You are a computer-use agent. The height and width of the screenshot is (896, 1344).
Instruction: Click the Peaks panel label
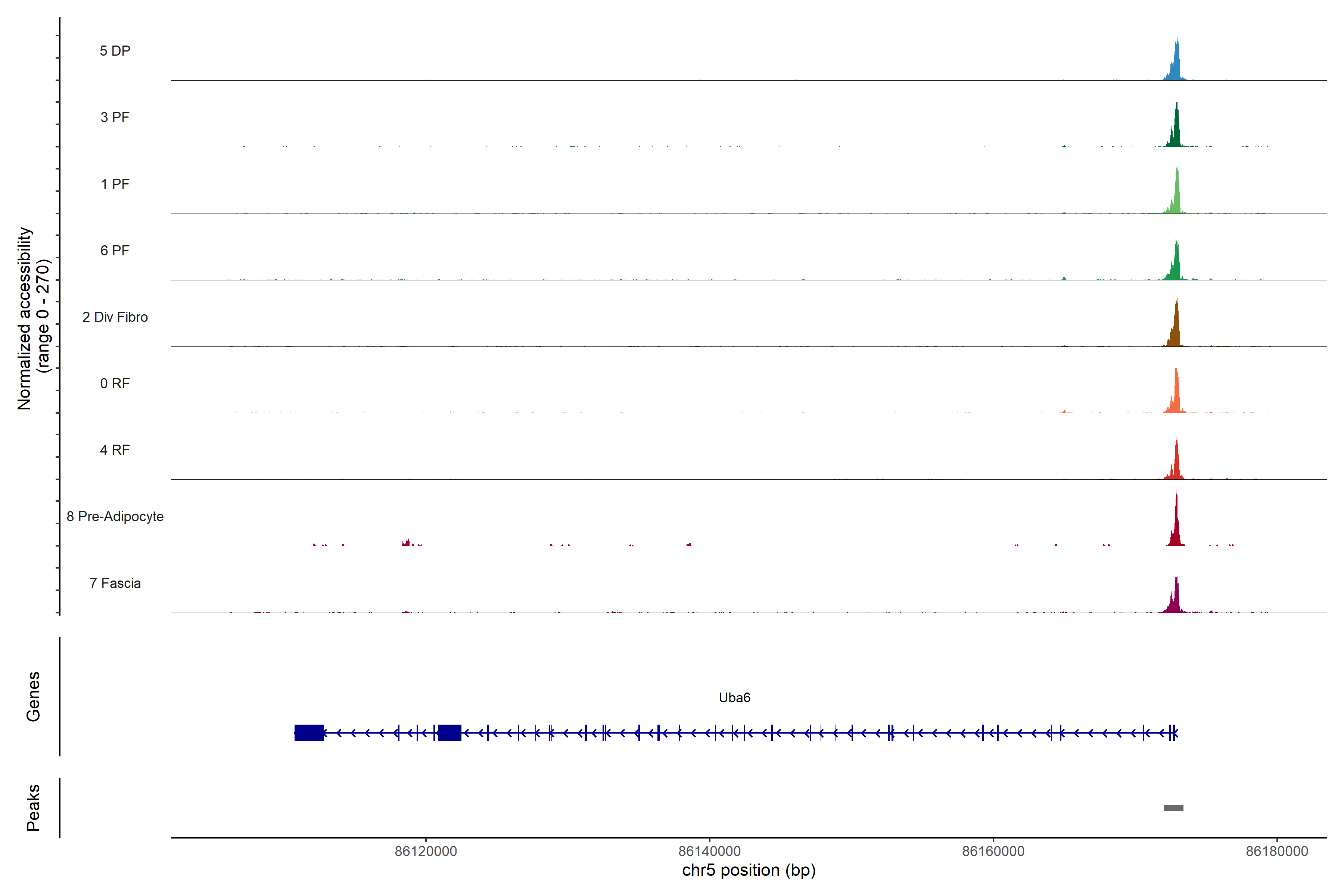tap(33, 808)
